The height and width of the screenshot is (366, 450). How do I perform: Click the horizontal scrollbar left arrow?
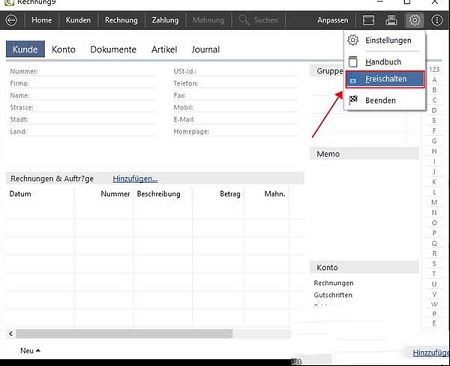click(11, 334)
